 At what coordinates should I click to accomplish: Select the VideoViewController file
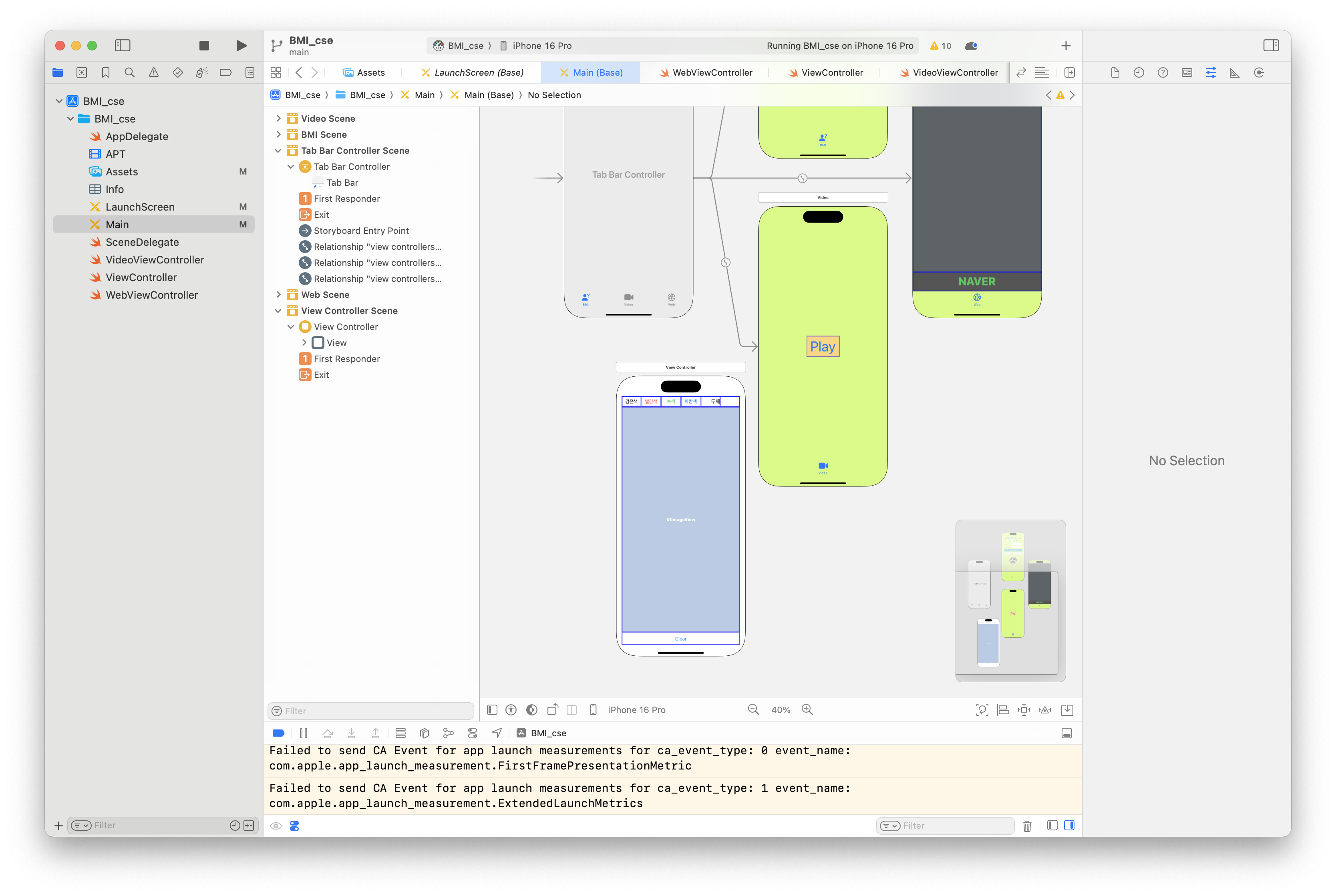[x=154, y=260]
